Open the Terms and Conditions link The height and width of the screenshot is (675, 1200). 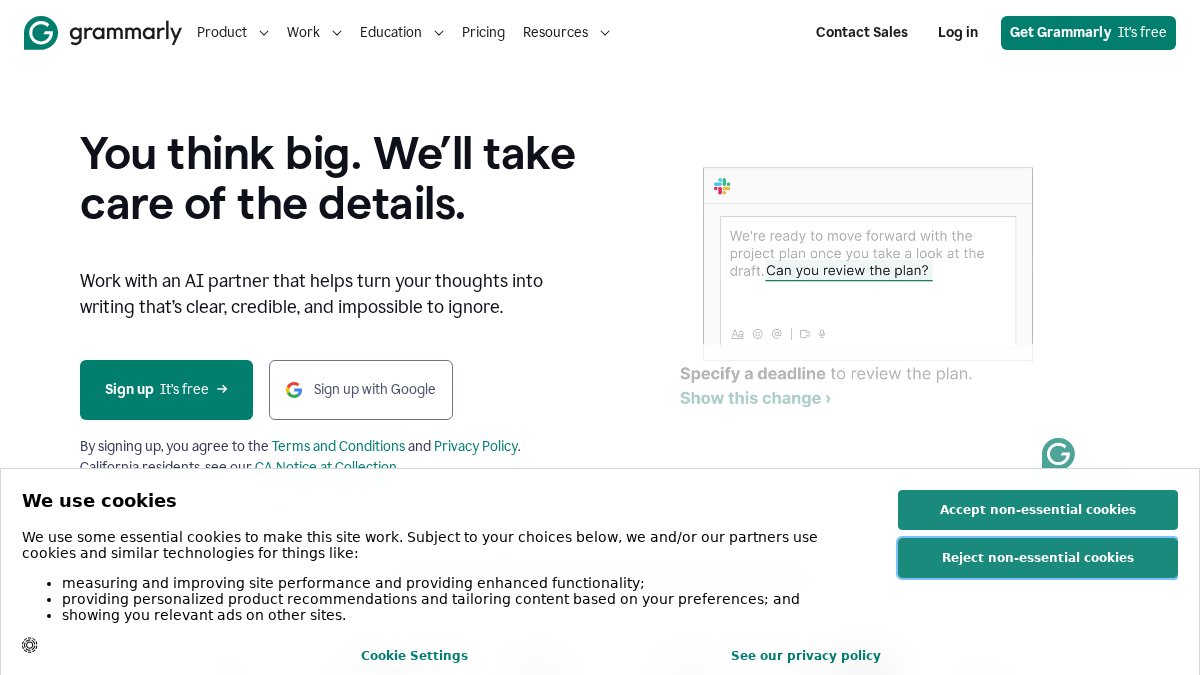click(x=338, y=447)
